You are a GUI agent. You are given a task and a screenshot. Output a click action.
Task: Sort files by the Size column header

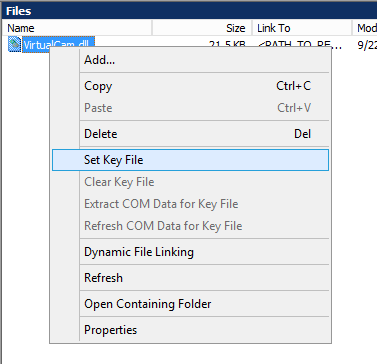click(x=202, y=28)
